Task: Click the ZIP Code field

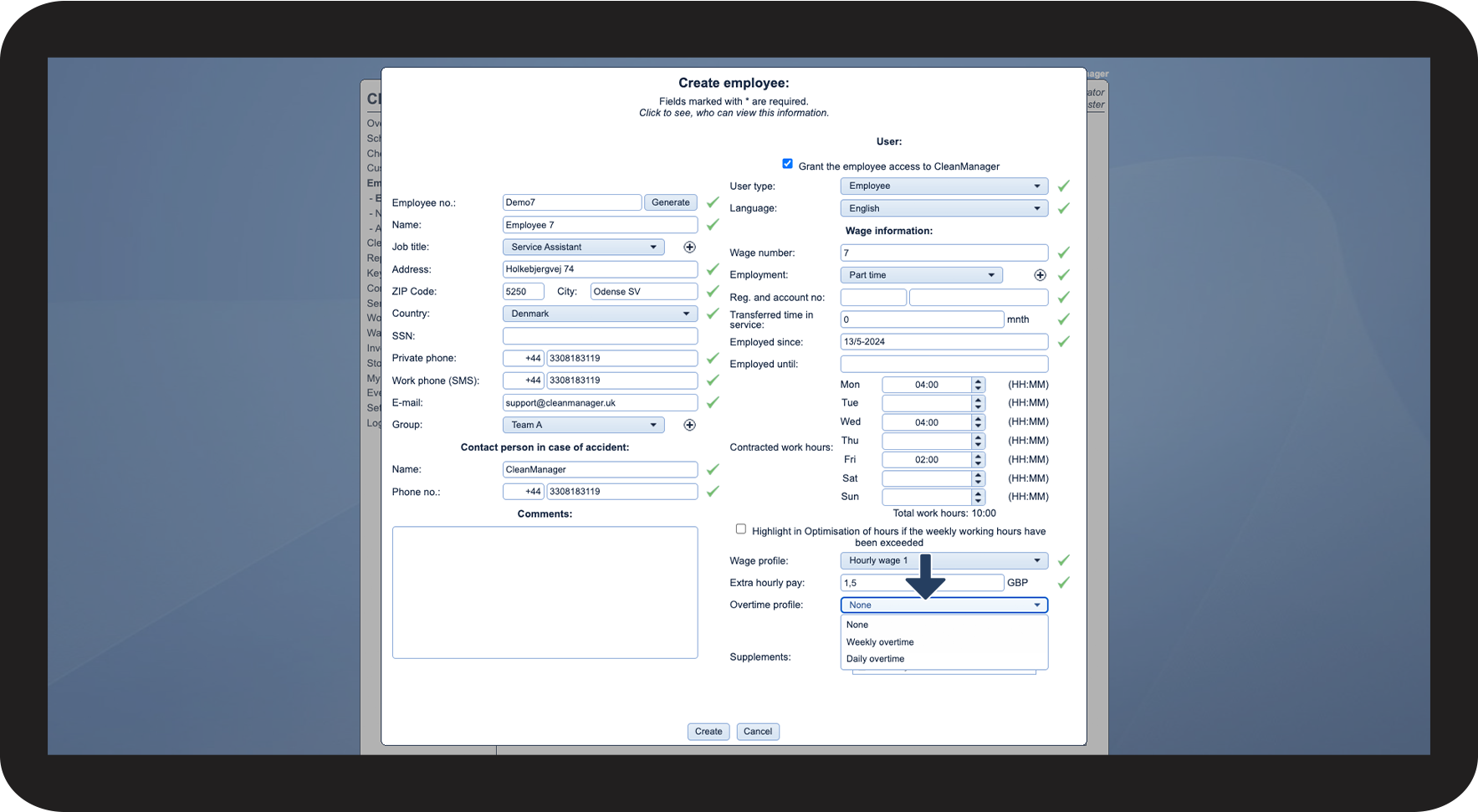Action: 524,292
